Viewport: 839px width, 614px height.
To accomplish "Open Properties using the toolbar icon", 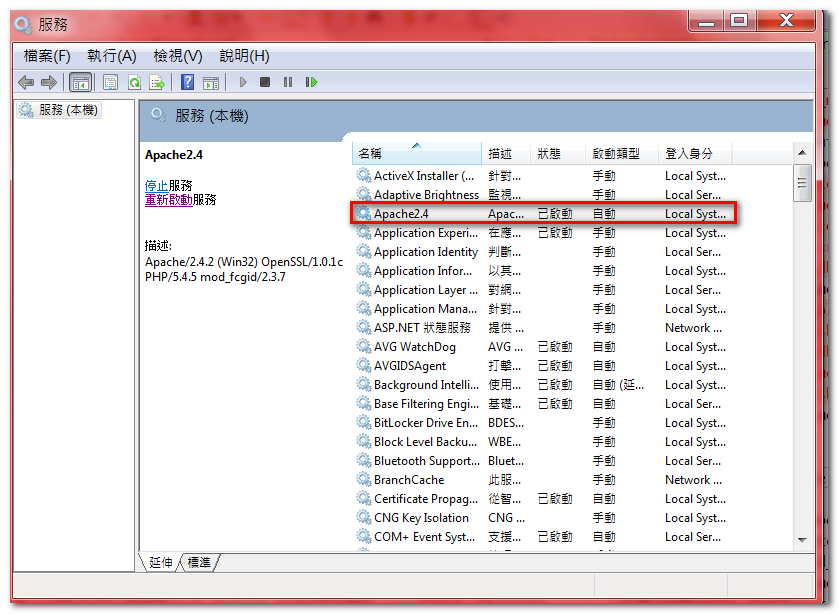I will [x=110, y=82].
